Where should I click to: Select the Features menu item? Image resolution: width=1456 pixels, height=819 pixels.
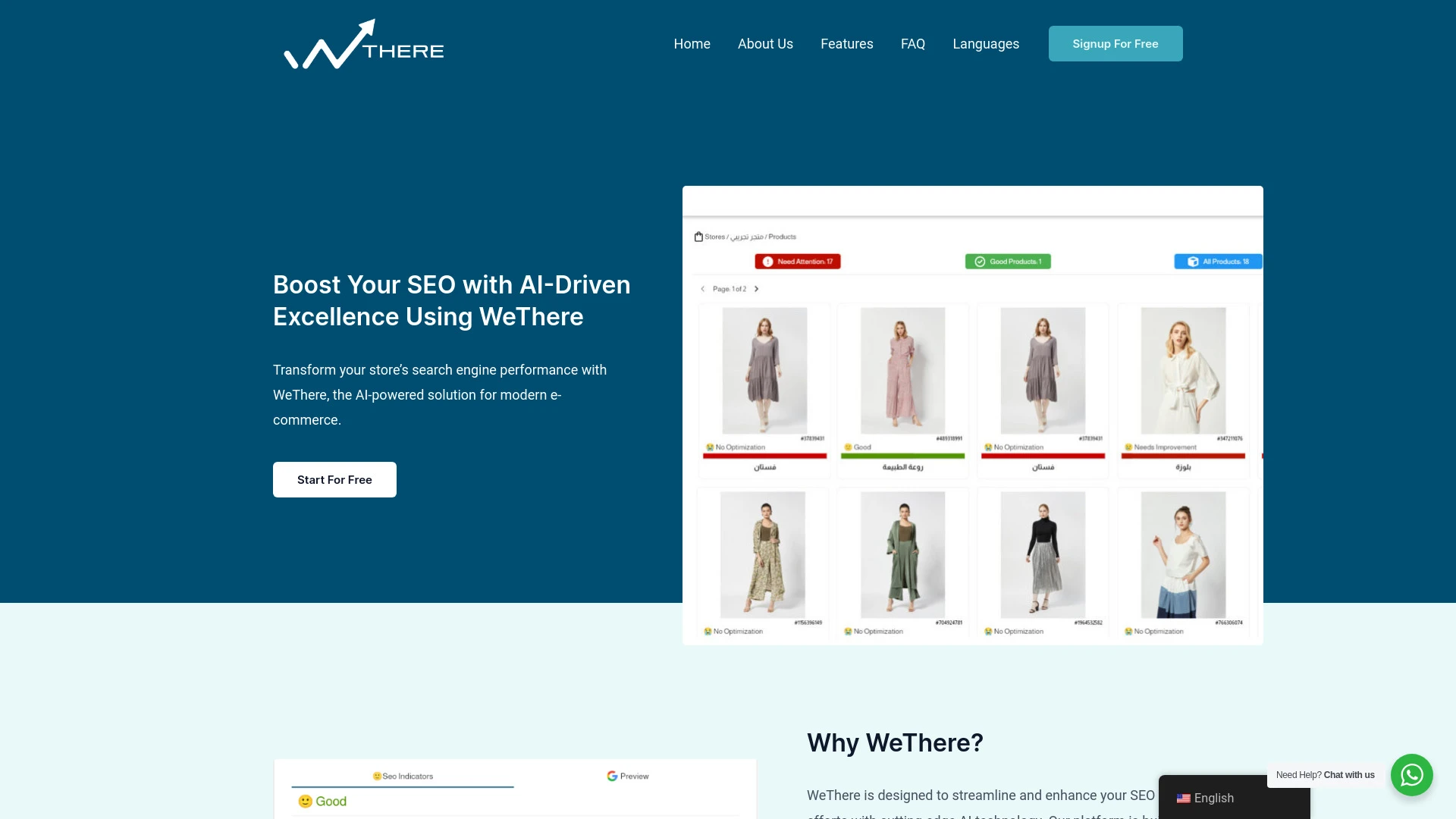846,43
